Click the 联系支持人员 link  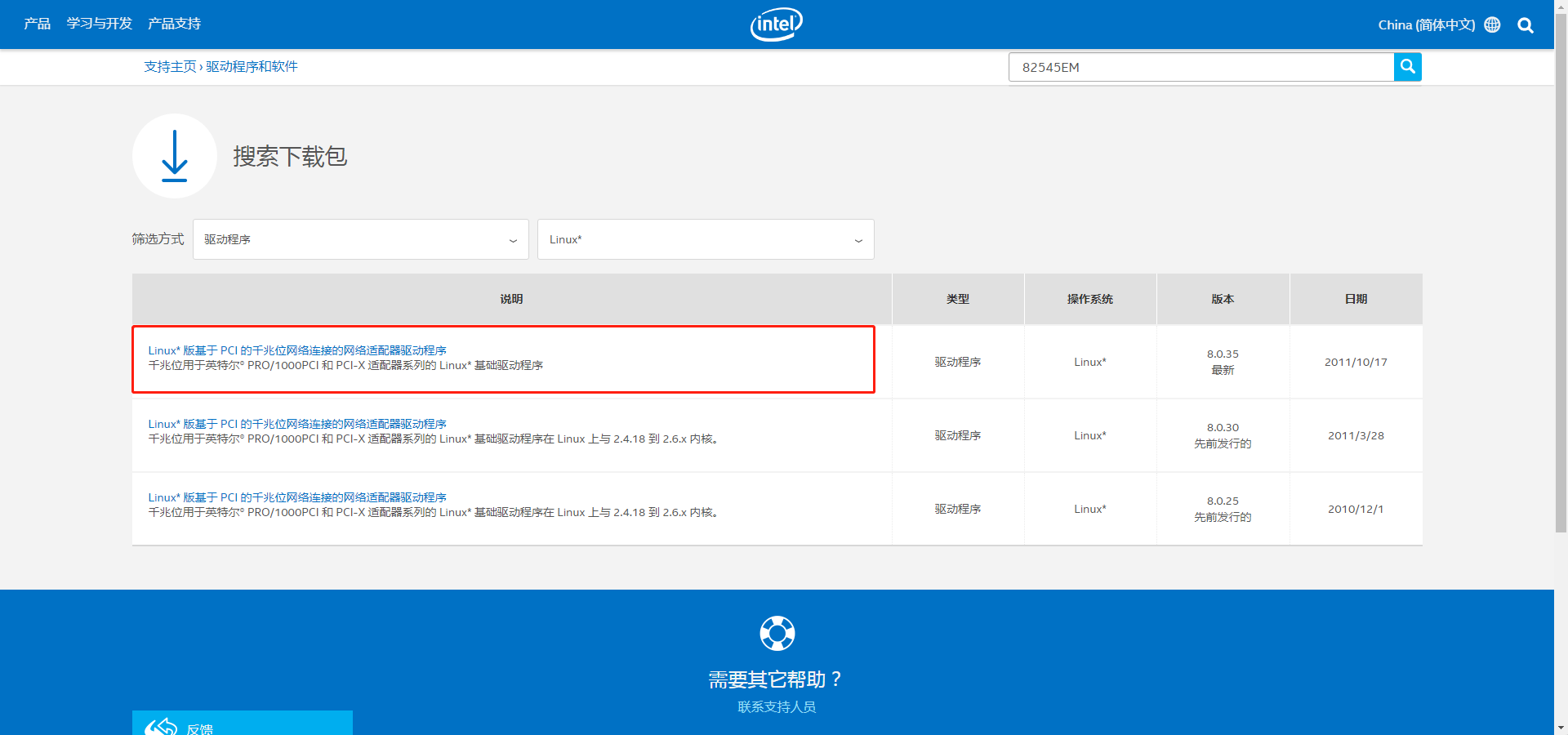[777, 706]
